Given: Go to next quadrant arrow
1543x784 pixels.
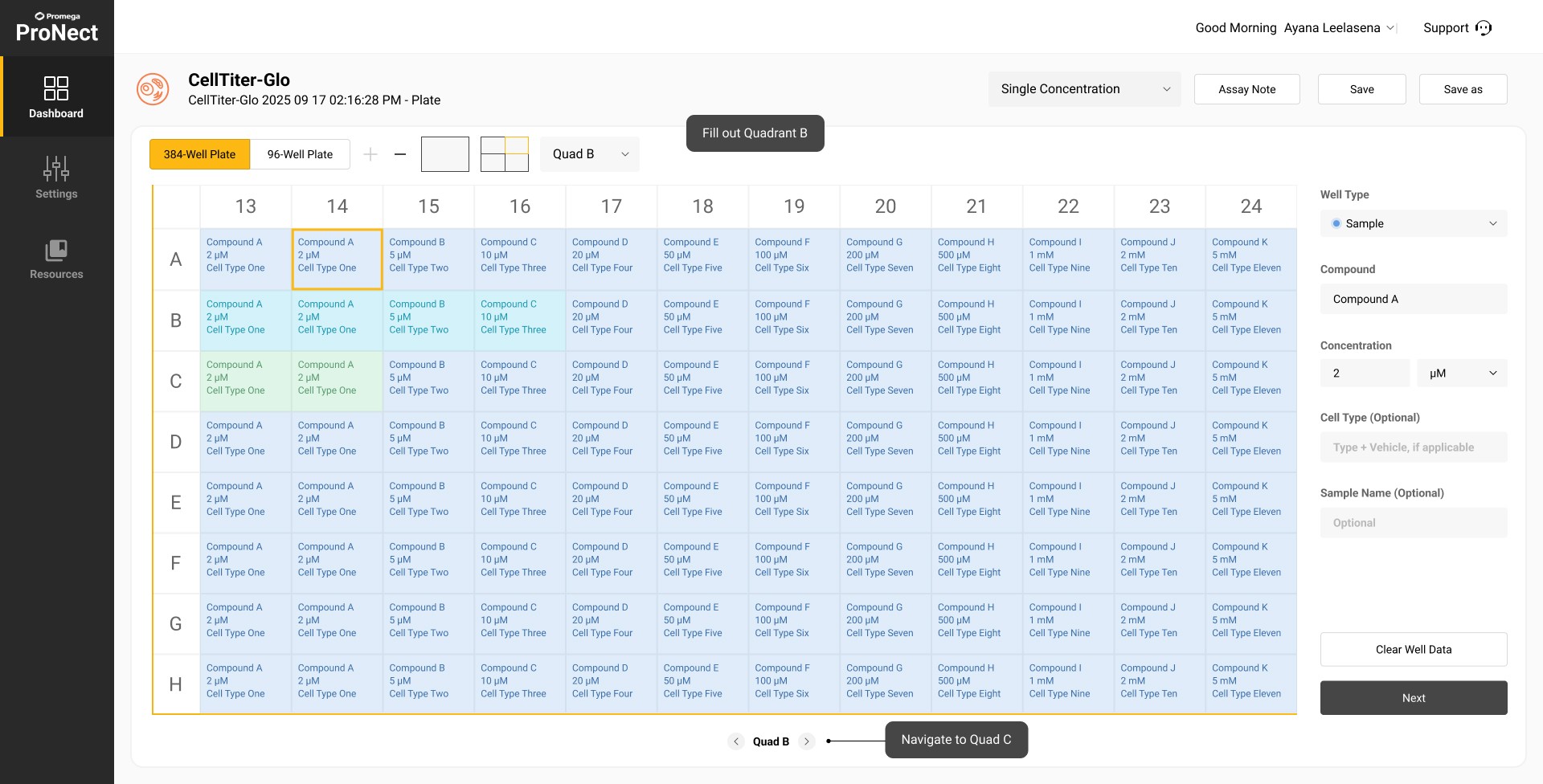Looking at the screenshot, I should click(x=807, y=741).
